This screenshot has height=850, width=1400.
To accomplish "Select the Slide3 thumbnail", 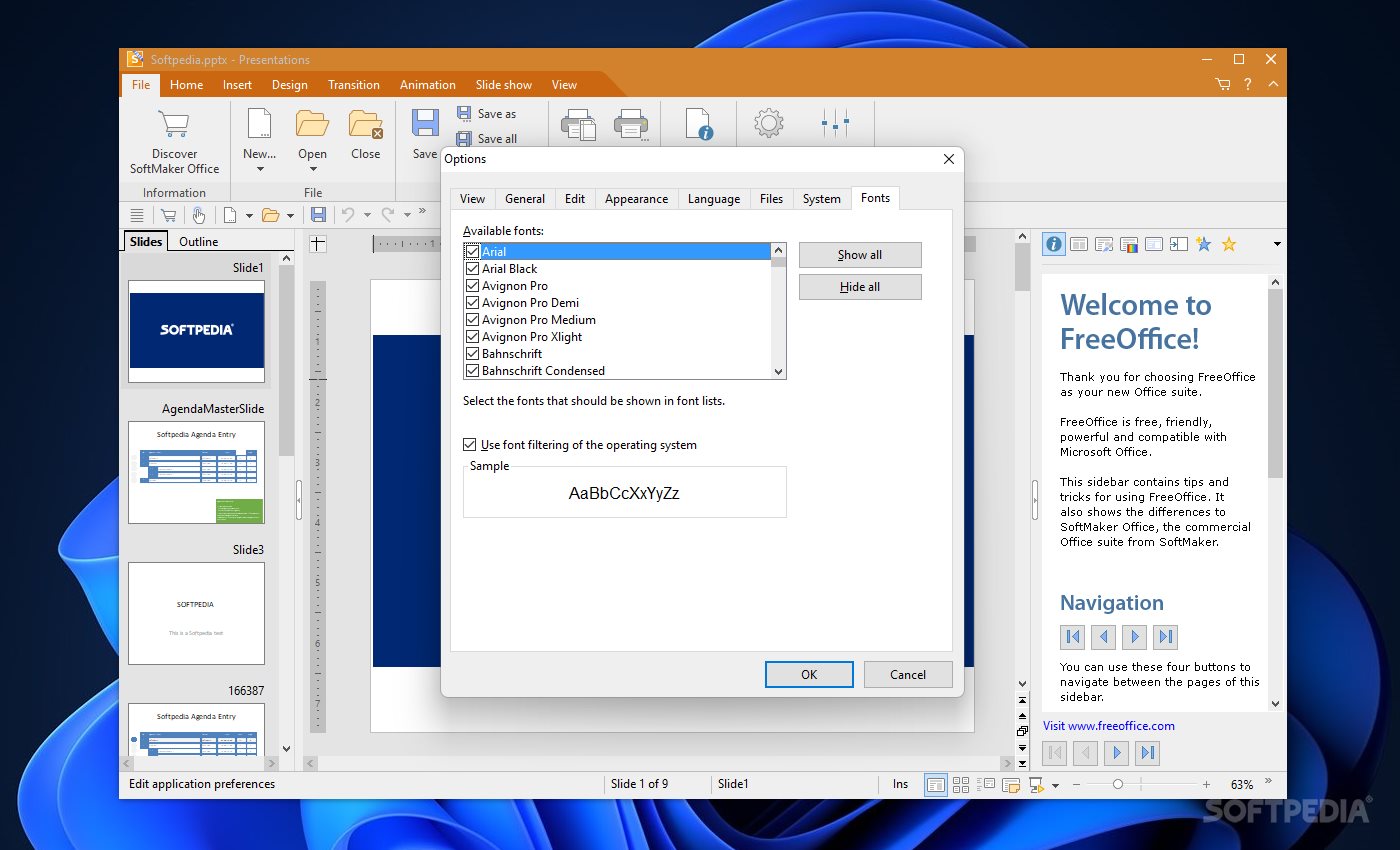I will coord(196,613).
